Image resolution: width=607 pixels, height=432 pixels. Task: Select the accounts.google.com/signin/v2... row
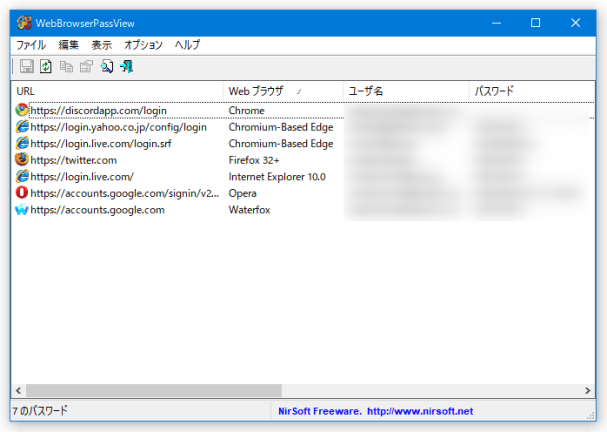pos(303,193)
